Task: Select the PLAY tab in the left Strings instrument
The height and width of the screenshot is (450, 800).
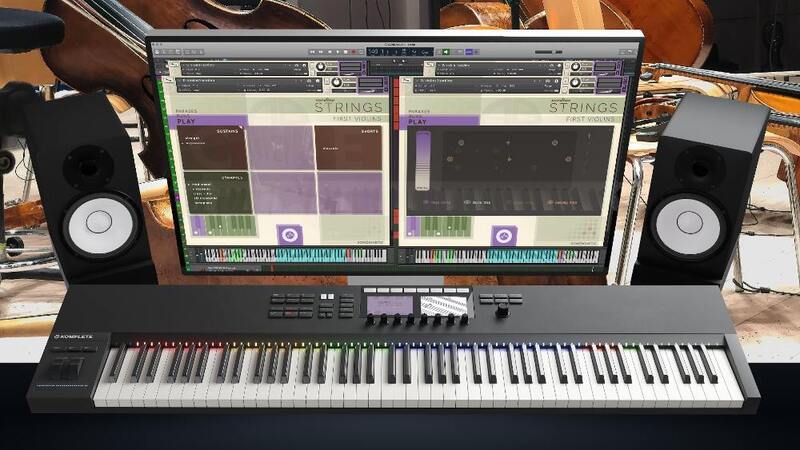Action: tap(186, 122)
